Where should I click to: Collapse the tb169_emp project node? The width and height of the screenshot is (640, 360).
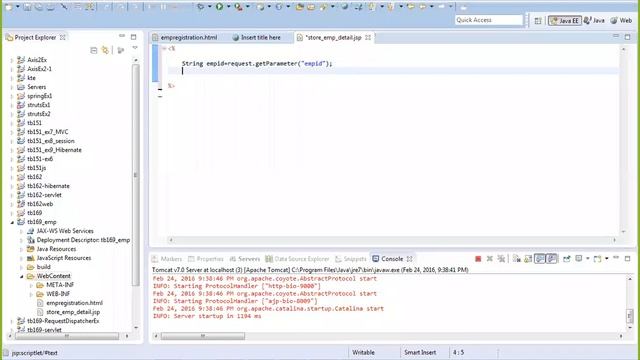(x=12, y=222)
